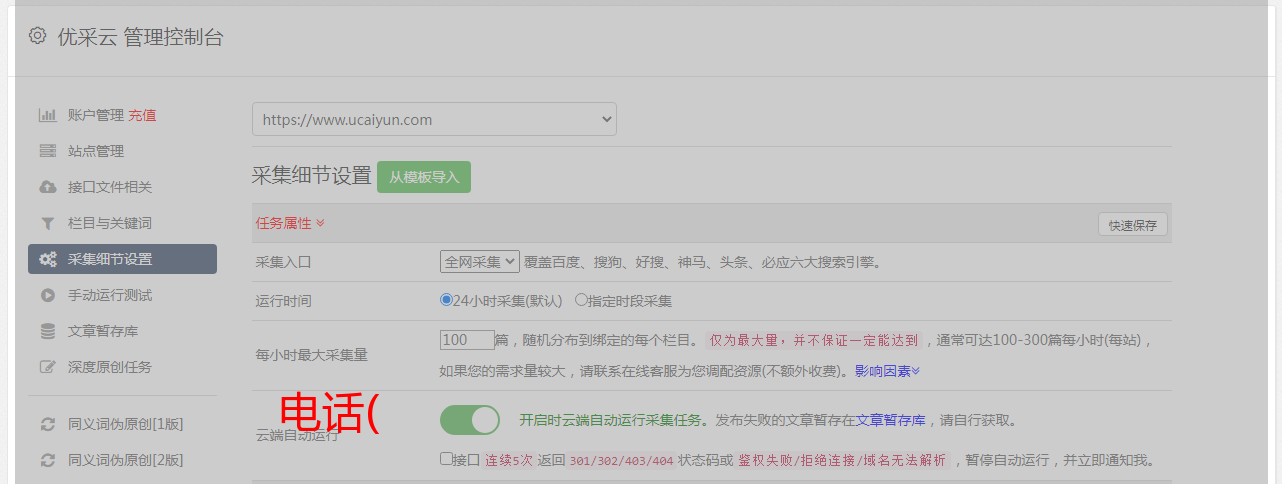Click the 运行时间 row label
Image resolution: width=1282 pixels, height=484 pixels.
(284, 300)
